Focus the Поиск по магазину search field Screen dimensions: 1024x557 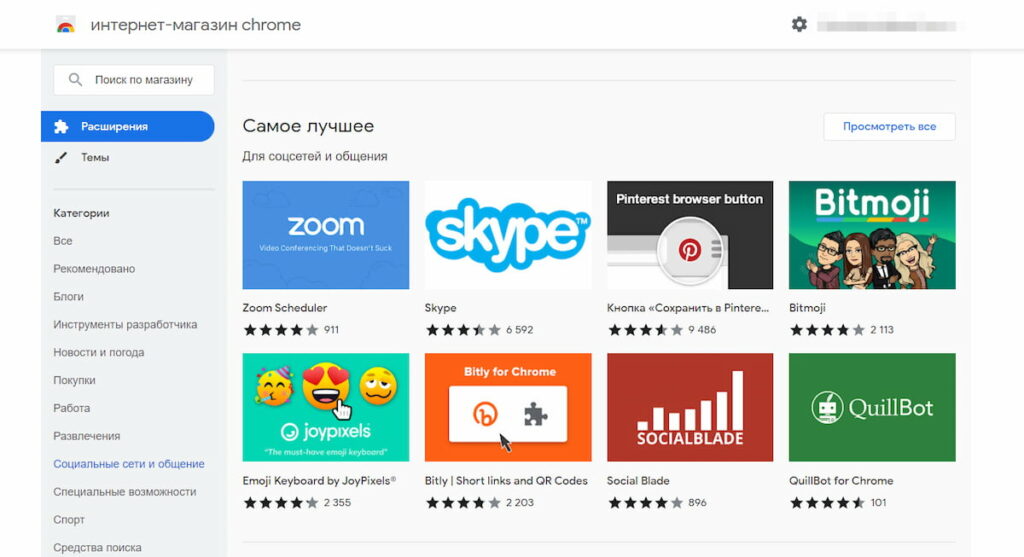(x=134, y=80)
